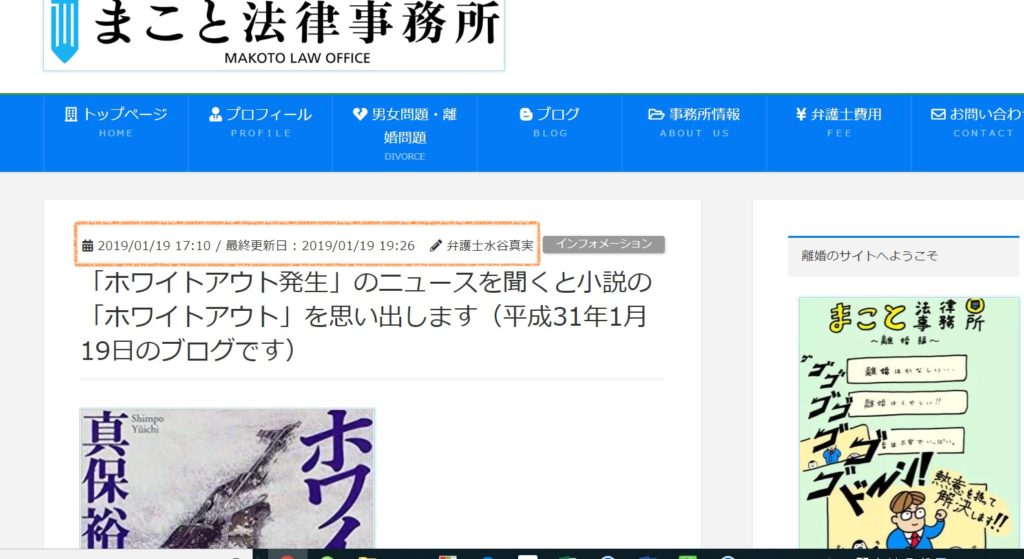This screenshot has width=1024, height=559.
Task: Click the 最終更新日:2019/01/19 19:26 text
Action: pyautogui.click(x=320, y=246)
